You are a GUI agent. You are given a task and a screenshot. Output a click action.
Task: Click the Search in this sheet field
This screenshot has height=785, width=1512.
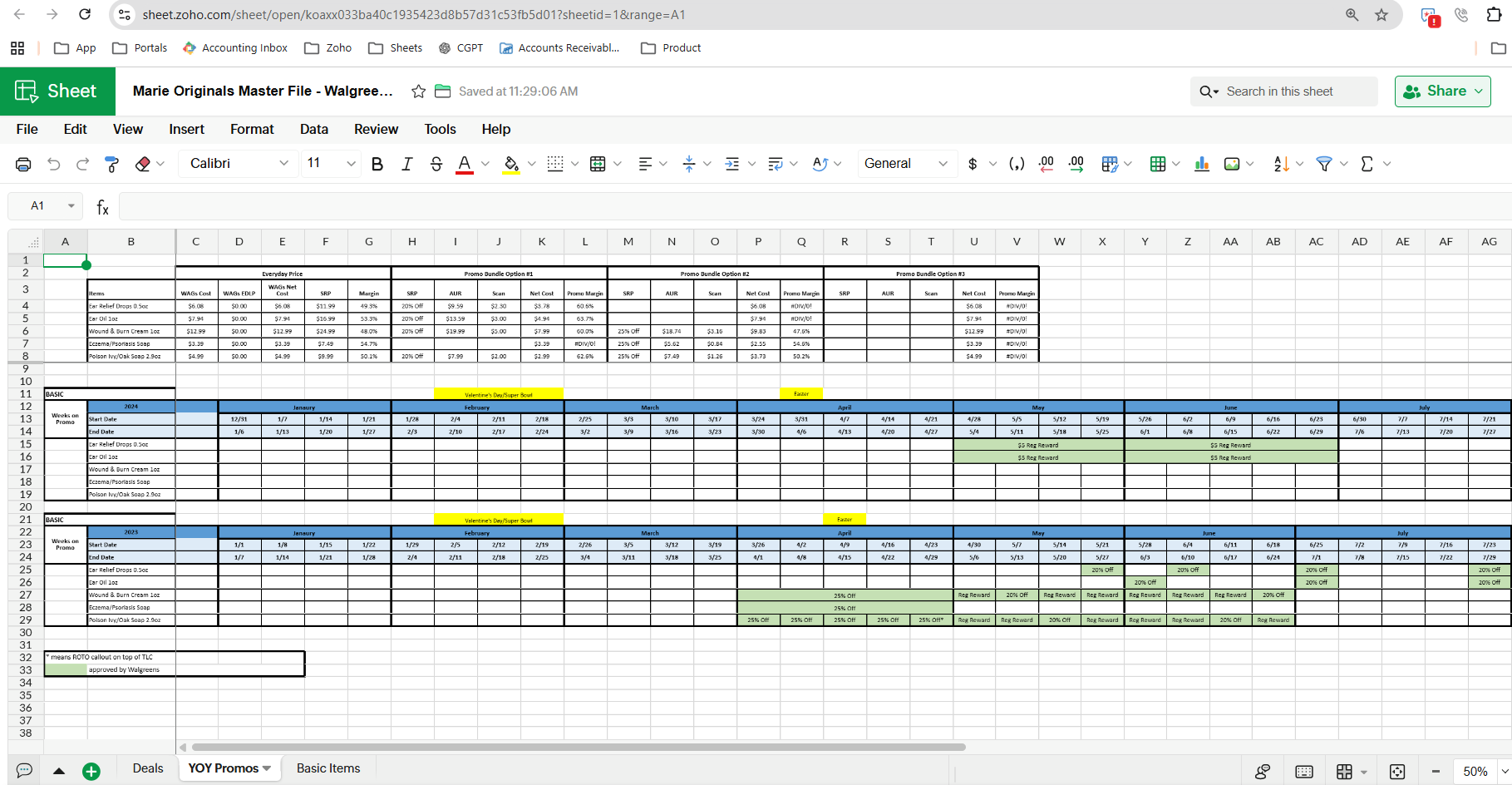pyautogui.click(x=1284, y=91)
